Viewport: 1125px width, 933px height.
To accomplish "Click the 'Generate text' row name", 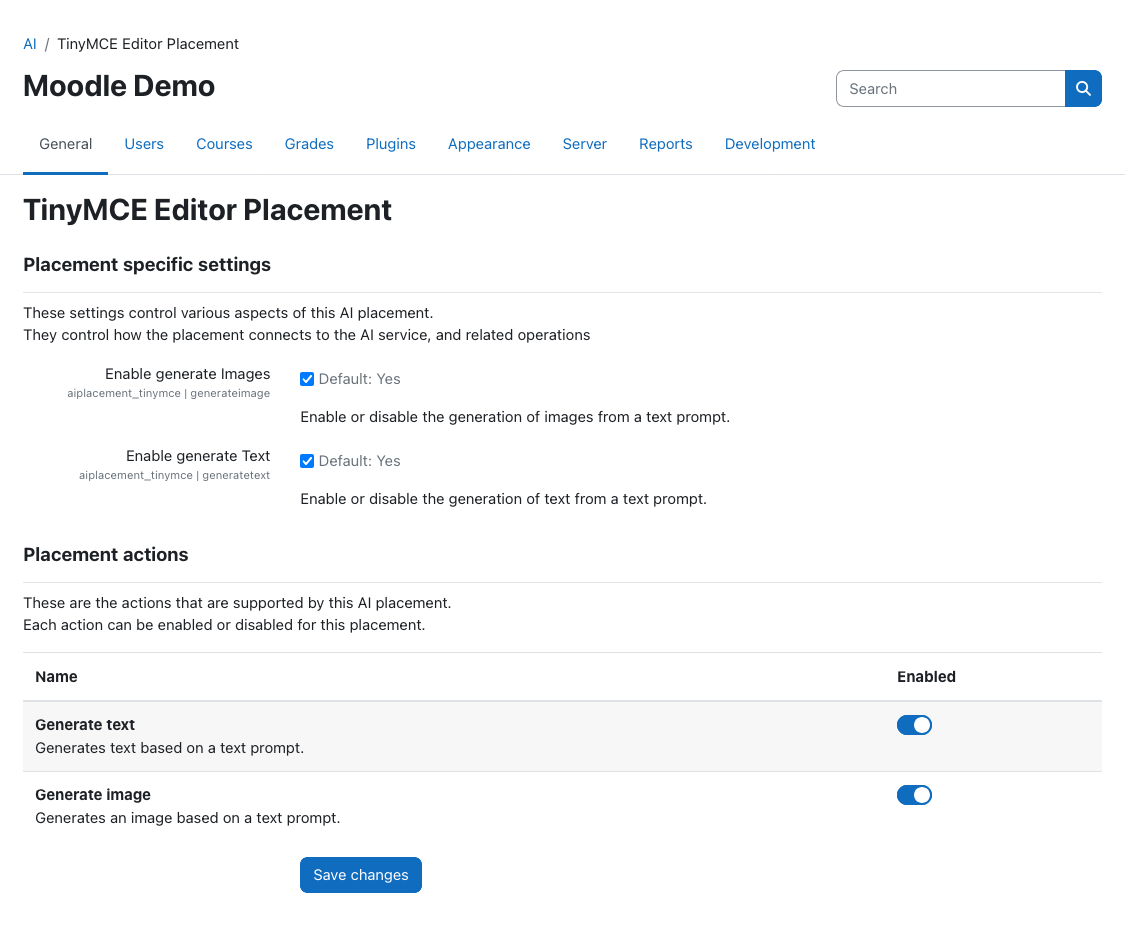I will click(85, 725).
